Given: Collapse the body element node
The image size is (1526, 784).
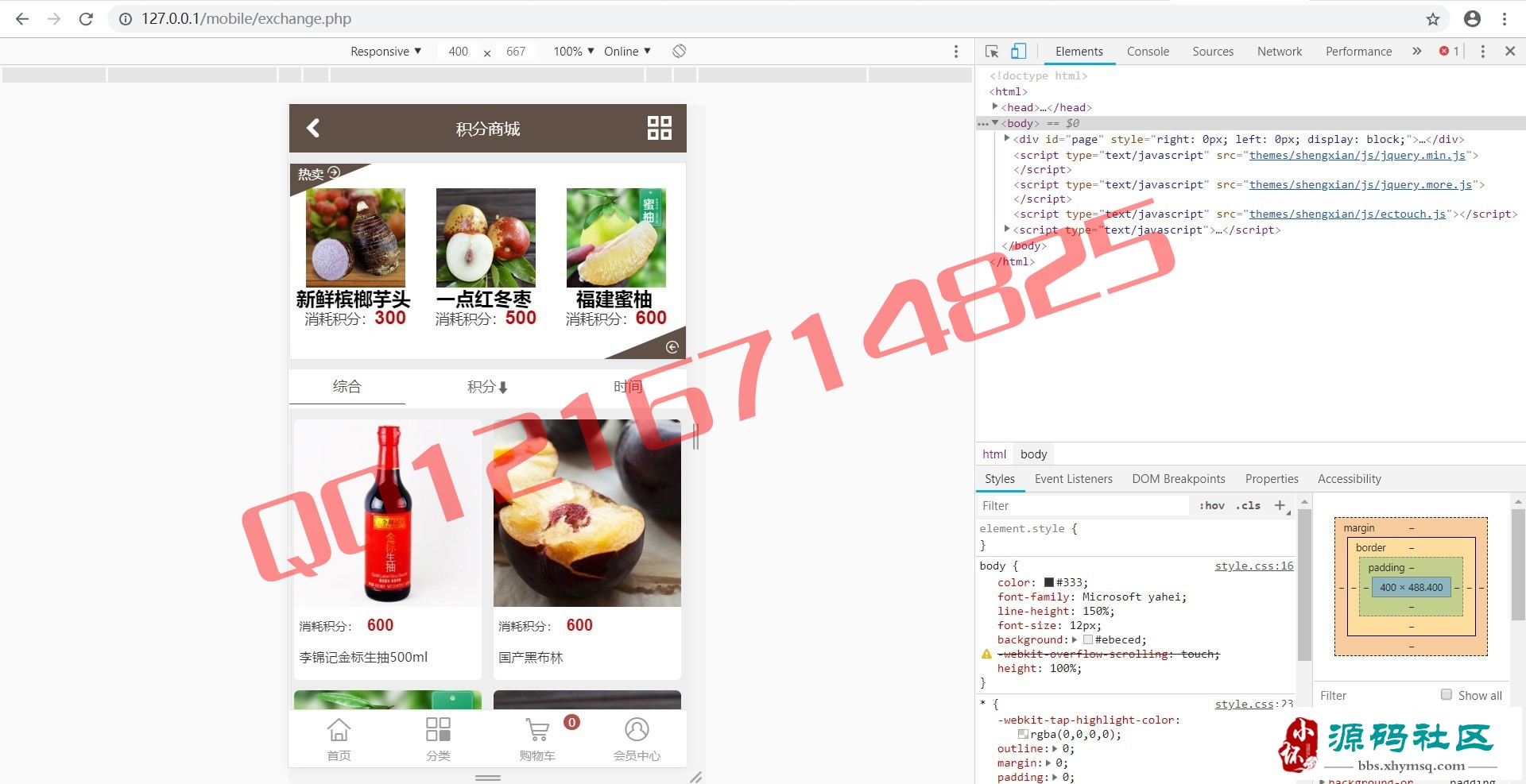Looking at the screenshot, I should [994, 122].
